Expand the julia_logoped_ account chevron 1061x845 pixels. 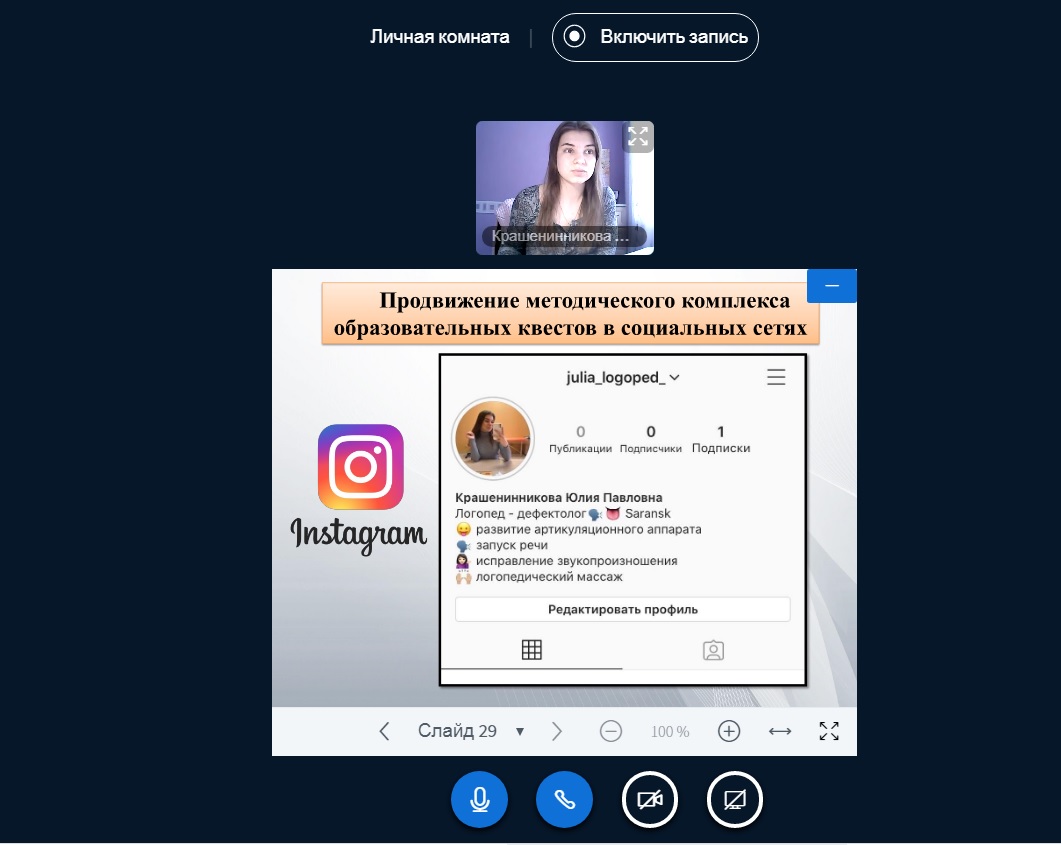coord(675,378)
